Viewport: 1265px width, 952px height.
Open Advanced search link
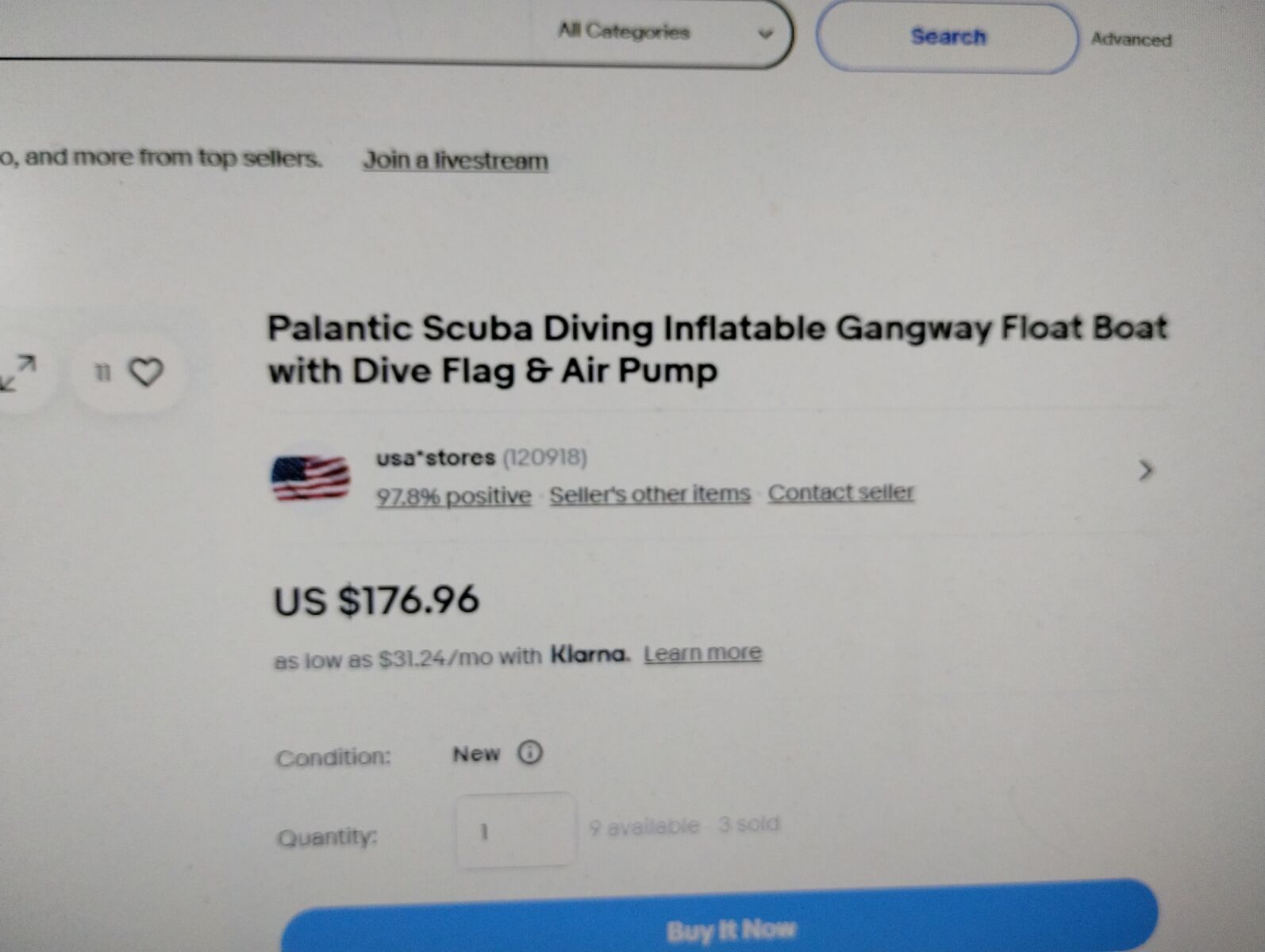coord(1131,39)
